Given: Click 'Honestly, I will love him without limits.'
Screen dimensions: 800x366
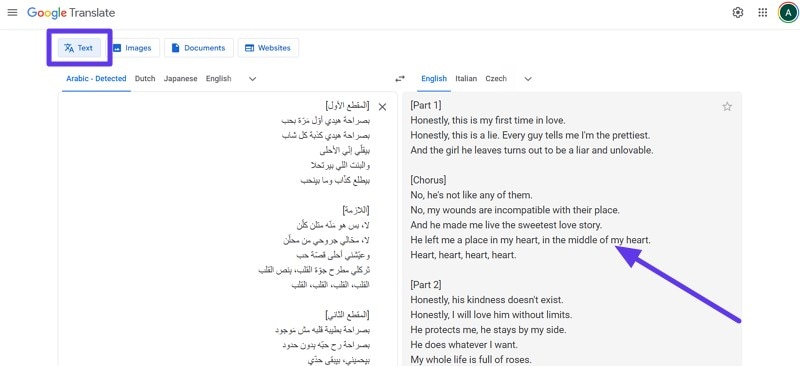Looking at the screenshot, I should point(491,314).
